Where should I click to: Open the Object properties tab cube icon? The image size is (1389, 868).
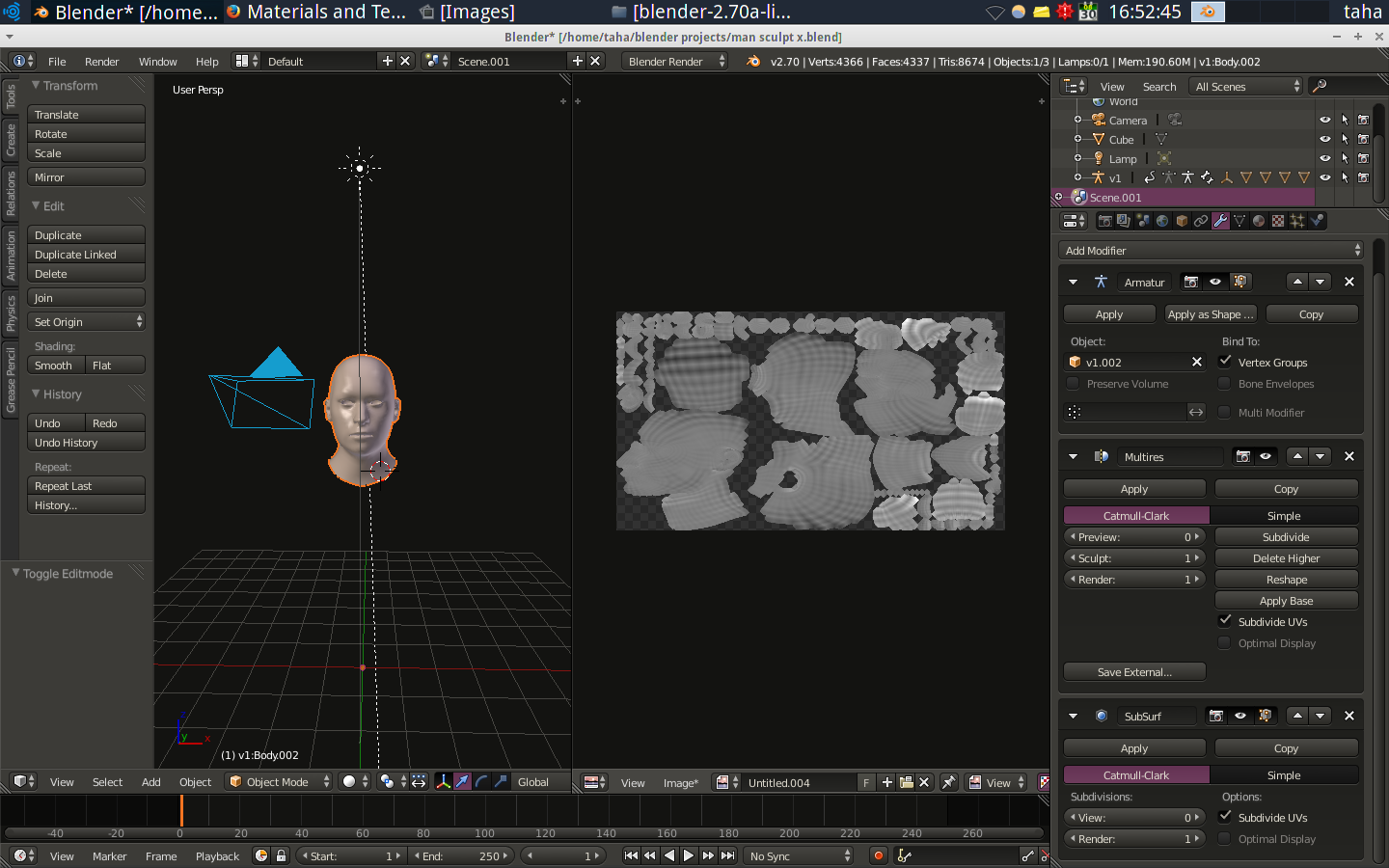click(1182, 221)
